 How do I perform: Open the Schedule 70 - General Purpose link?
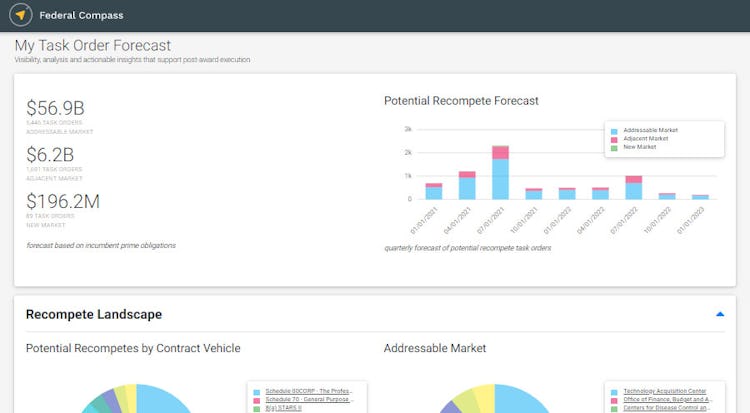tap(309, 399)
